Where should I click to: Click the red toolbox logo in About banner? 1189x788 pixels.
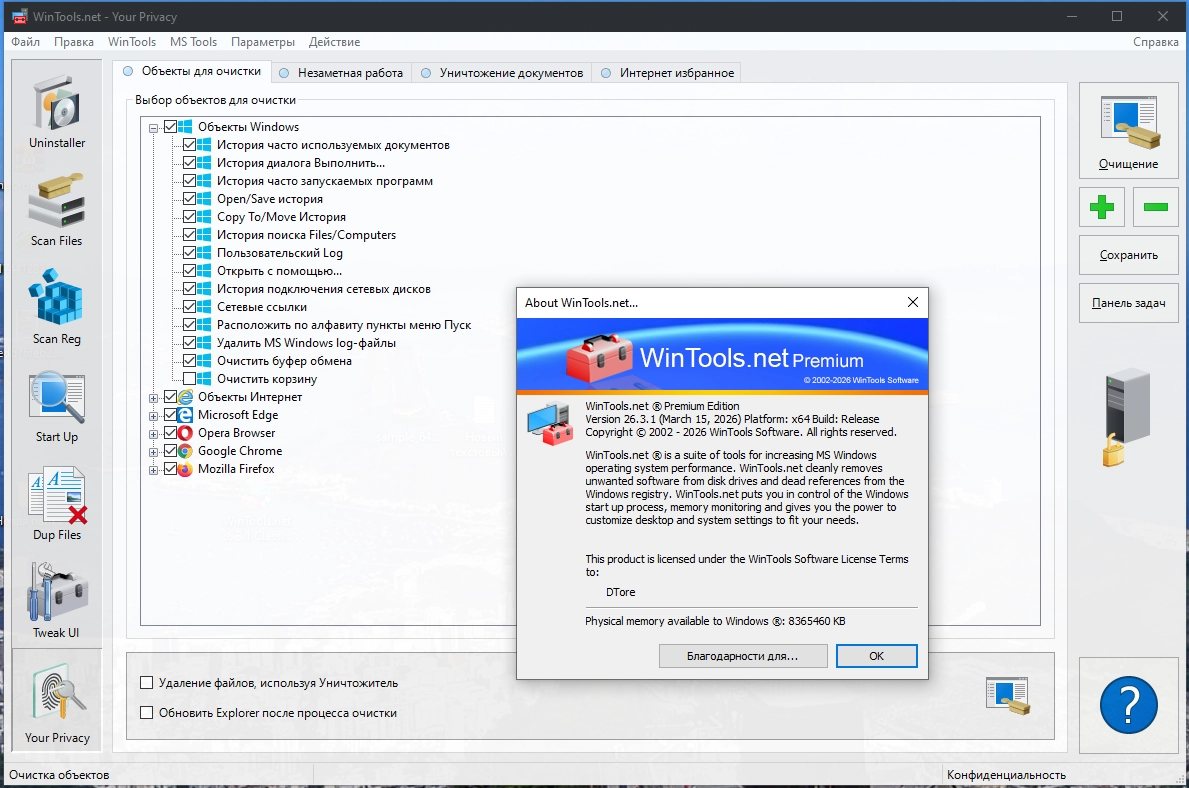click(x=598, y=357)
